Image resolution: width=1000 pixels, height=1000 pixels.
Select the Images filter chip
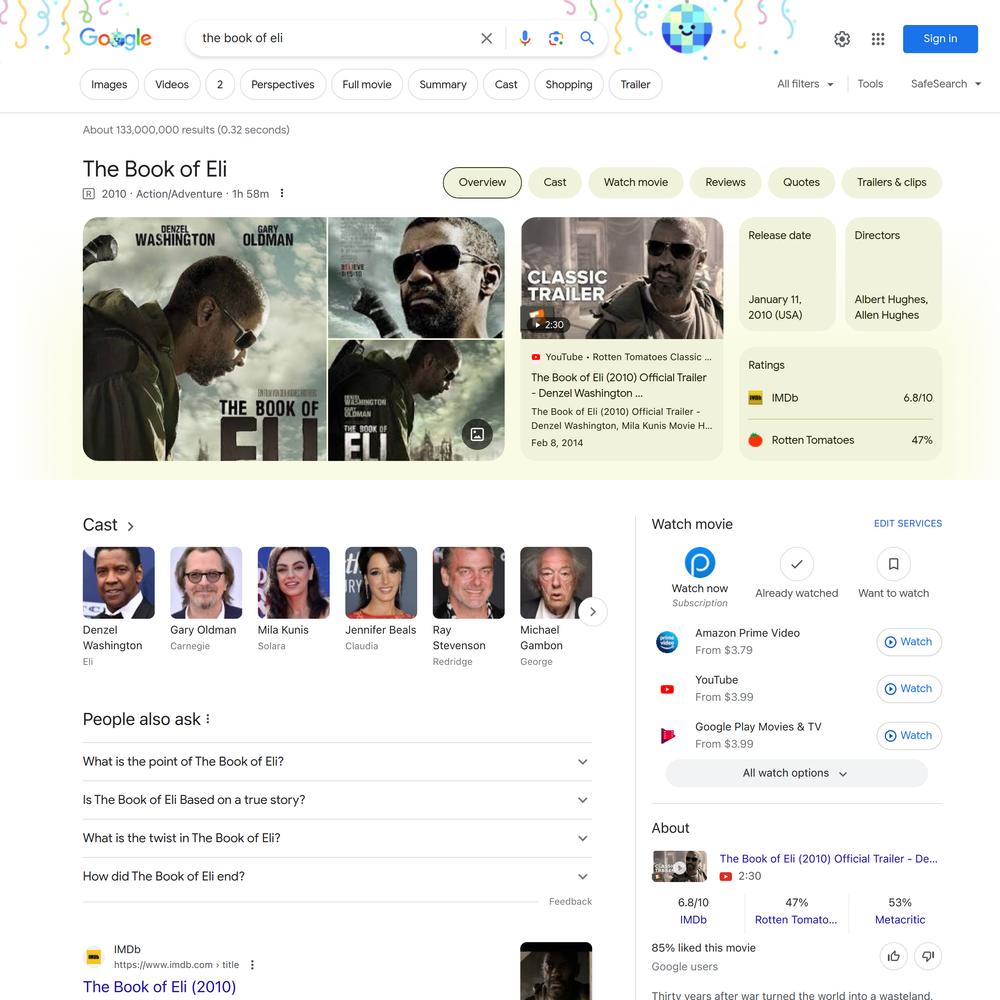click(x=109, y=84)
